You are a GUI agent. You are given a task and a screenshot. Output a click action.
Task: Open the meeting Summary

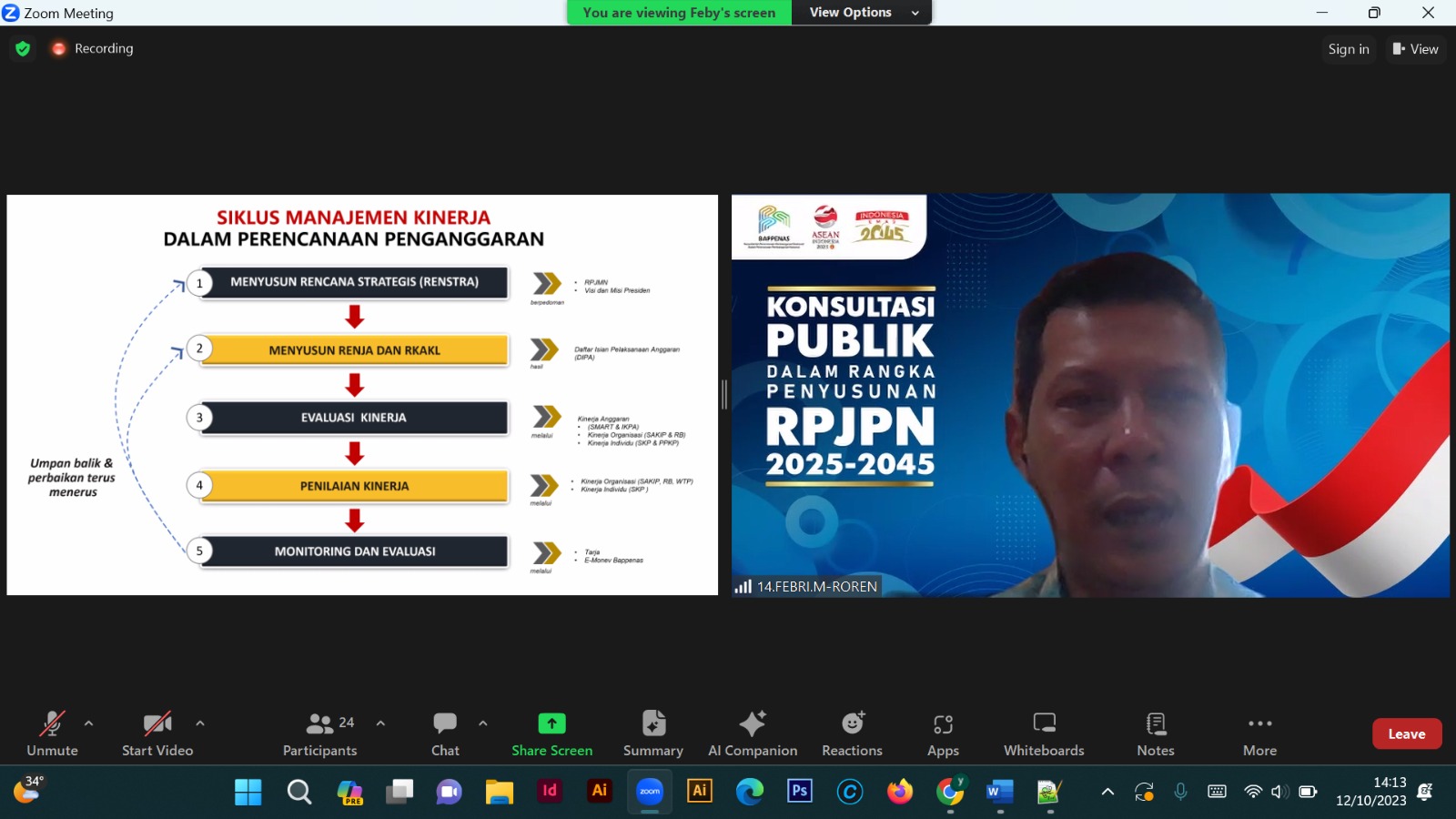tap(652, 733)
